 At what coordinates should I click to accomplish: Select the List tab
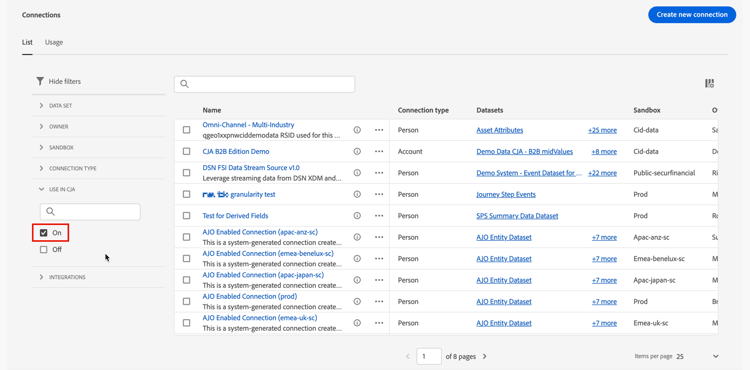[27, 42]
